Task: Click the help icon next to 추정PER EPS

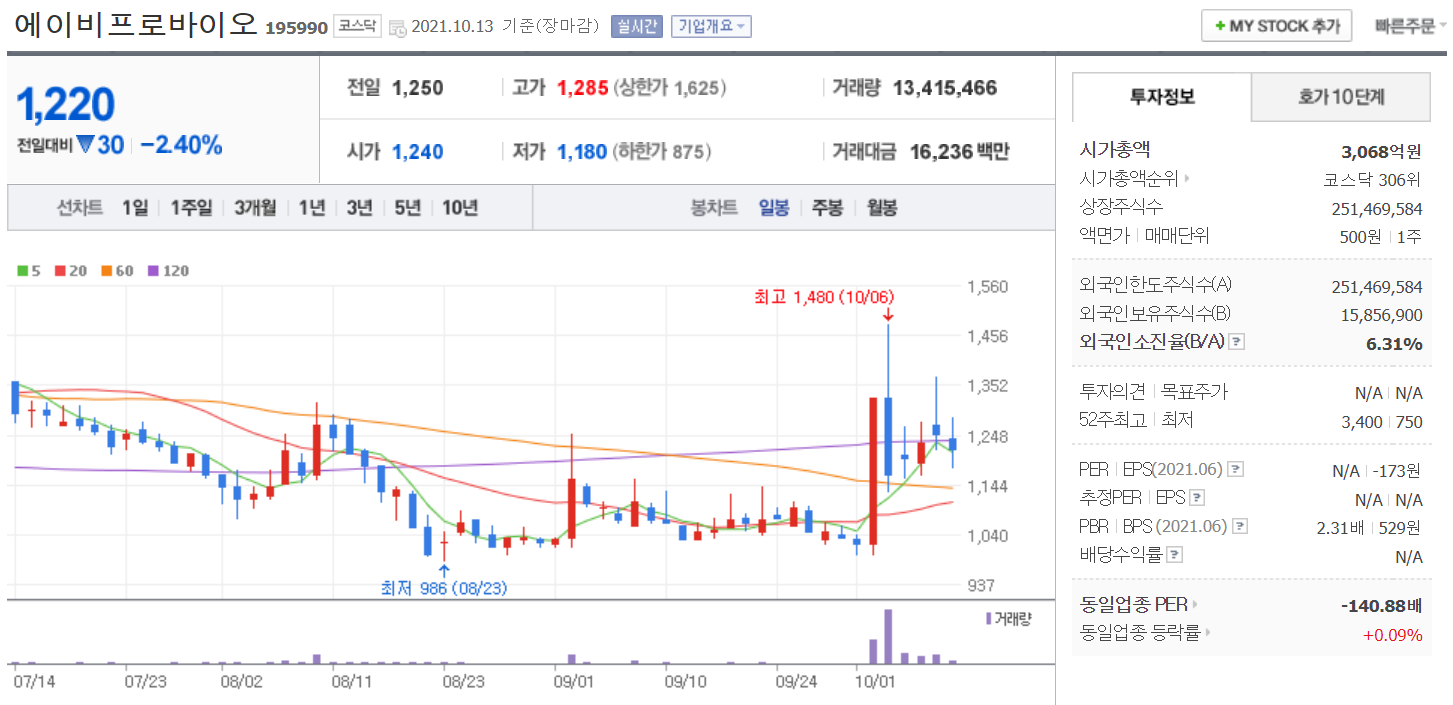Action: pyautogui.click(x=1197, y=498)
